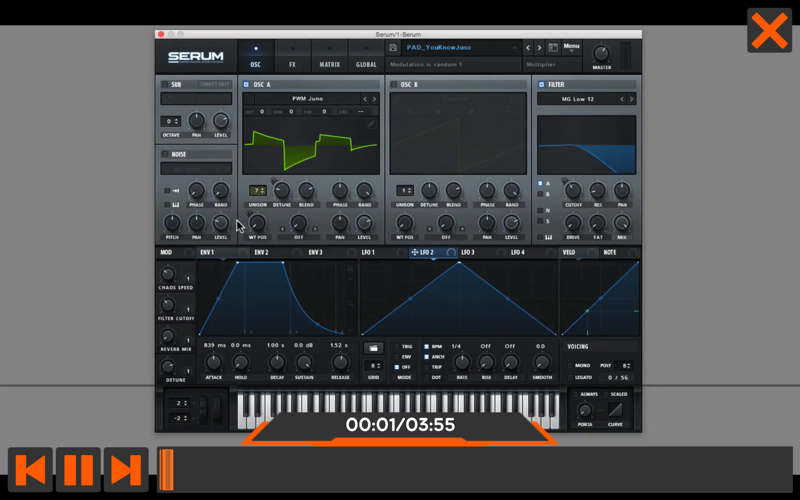Open LFO shape folder icon

373,348
